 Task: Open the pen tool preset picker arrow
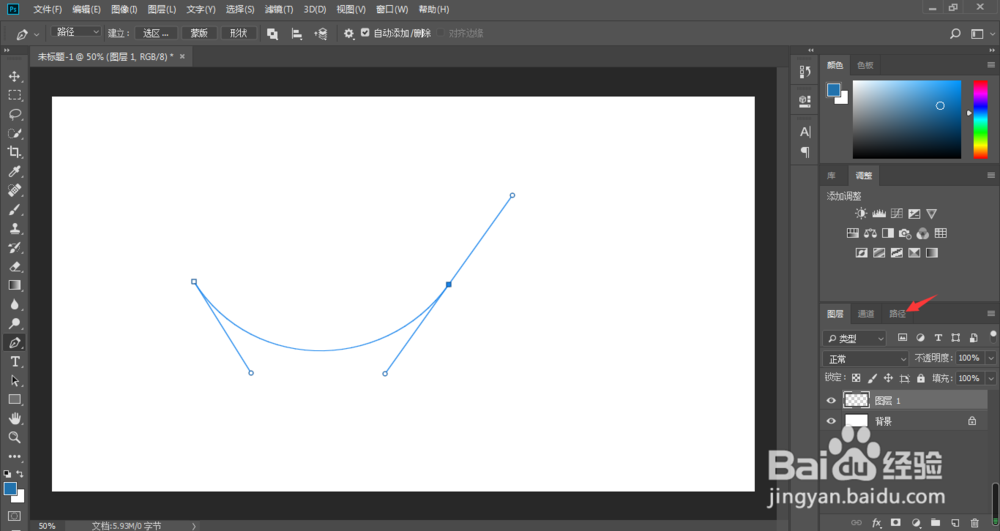(x=36, y=34)
